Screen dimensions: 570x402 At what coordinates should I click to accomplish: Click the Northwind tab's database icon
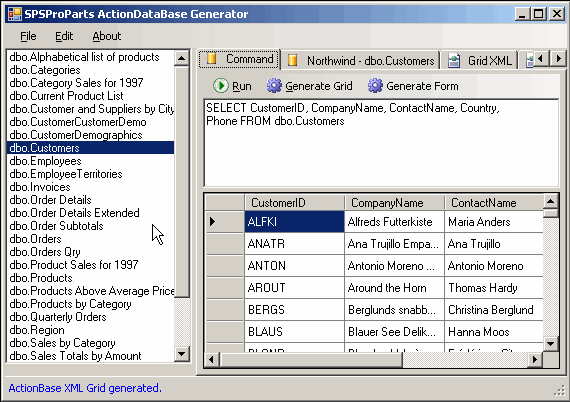(292, 60)
